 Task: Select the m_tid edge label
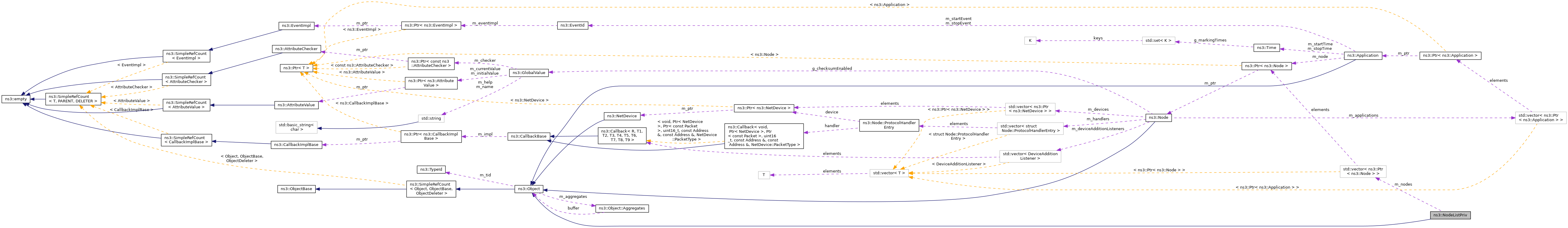[485, 175]
